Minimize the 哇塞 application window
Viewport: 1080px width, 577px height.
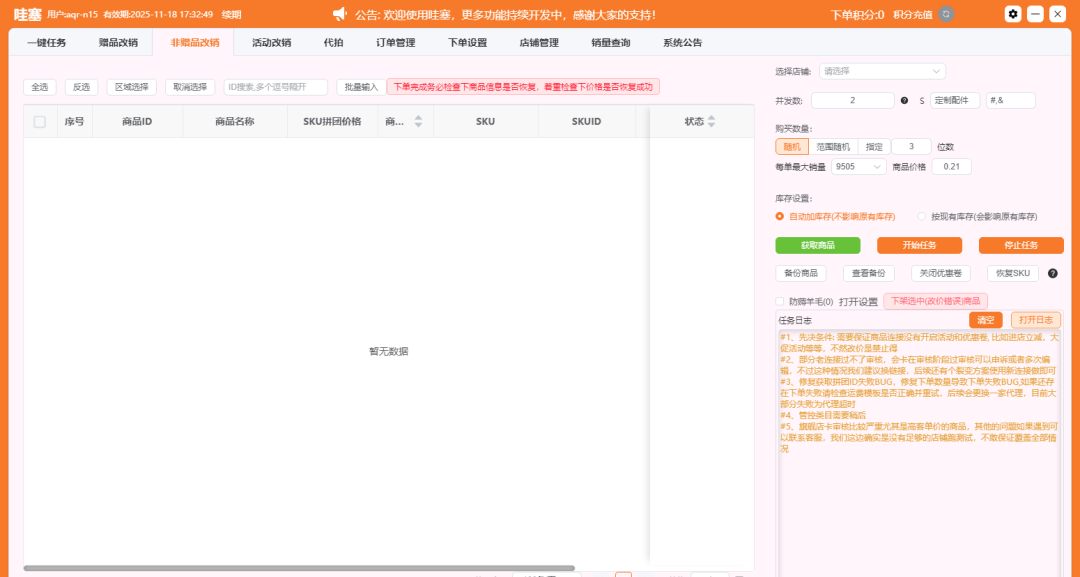(1035, 14)
